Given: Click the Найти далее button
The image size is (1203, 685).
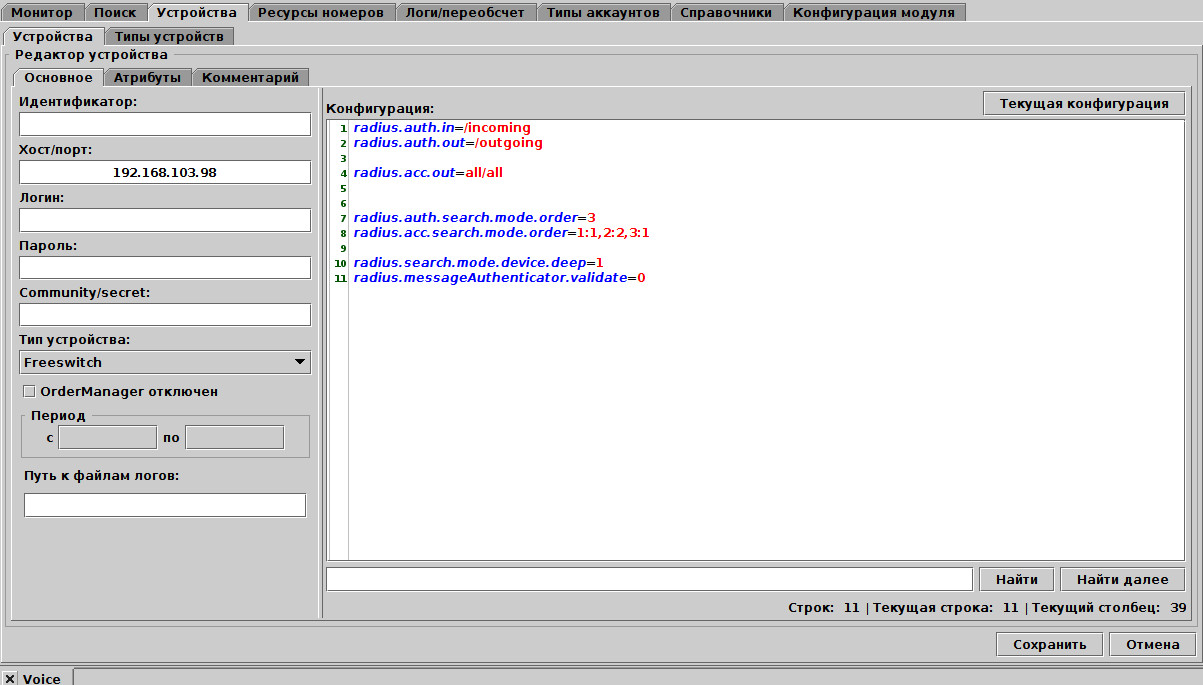Looking at the screenshot, I should pyautogui.click(x=1122, y=579).
